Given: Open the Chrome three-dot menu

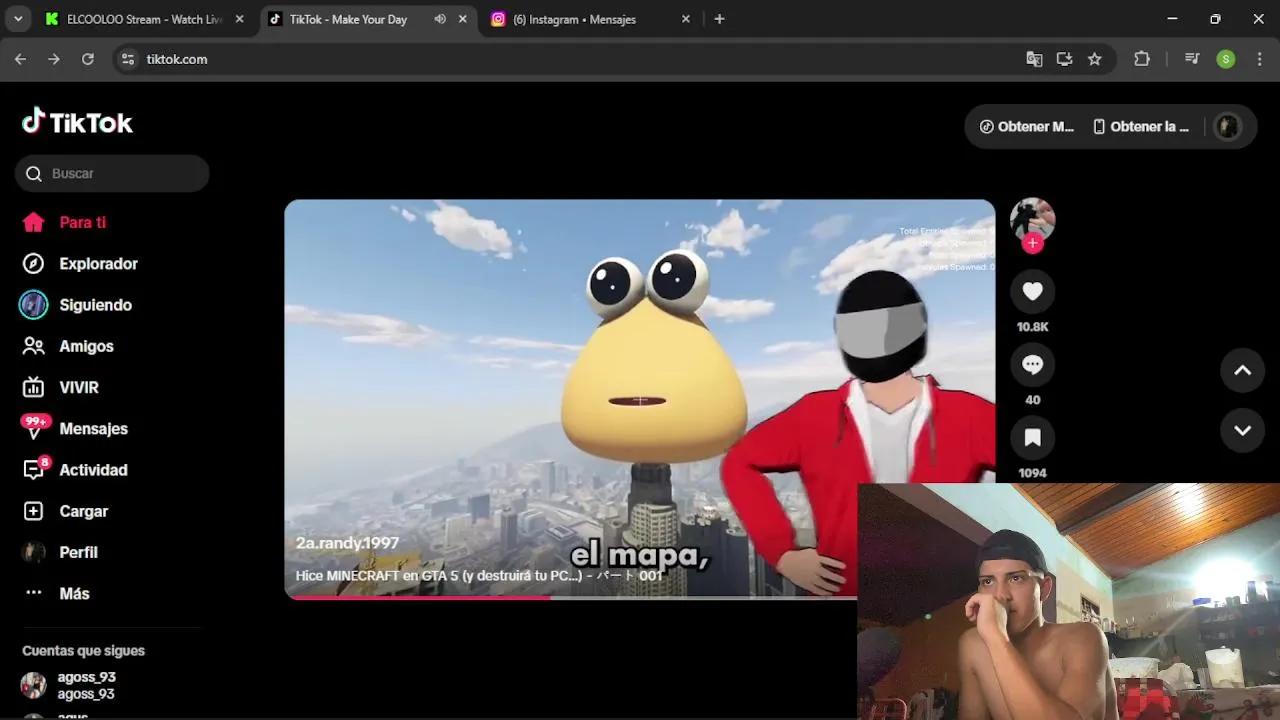Looking at the screenshot, I should pos(1258,59).
